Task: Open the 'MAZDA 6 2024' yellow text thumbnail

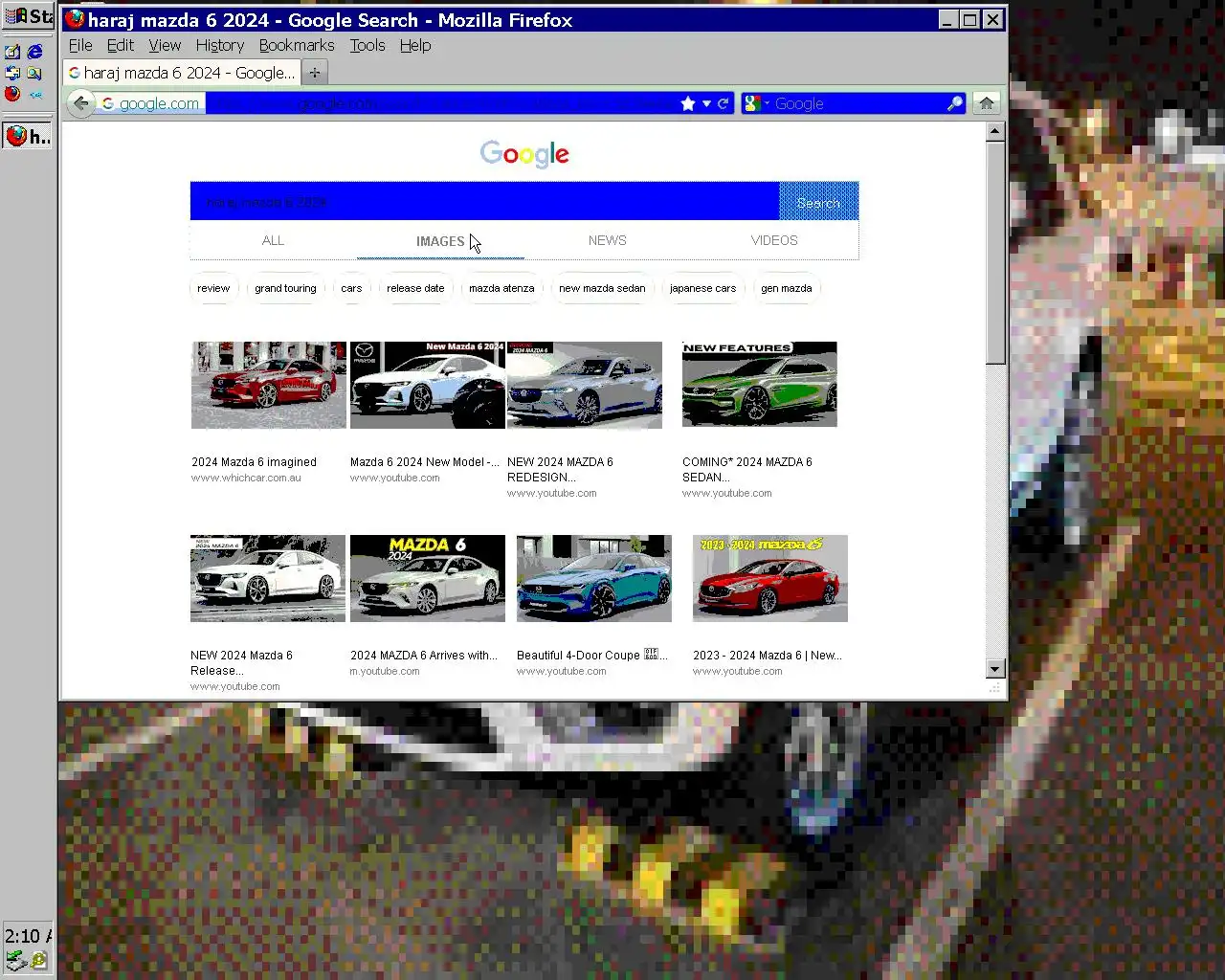Action: [x=428, y=578]
